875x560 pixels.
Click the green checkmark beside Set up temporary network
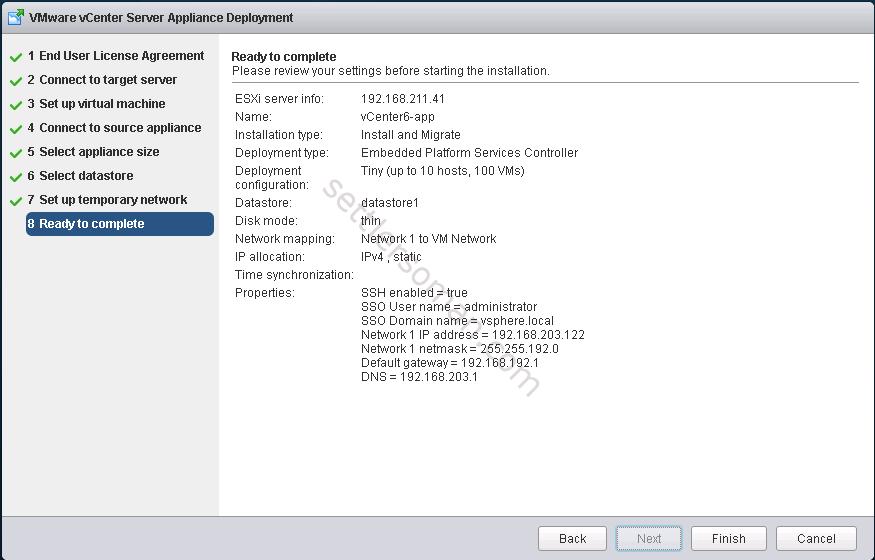tap(16, 201)
